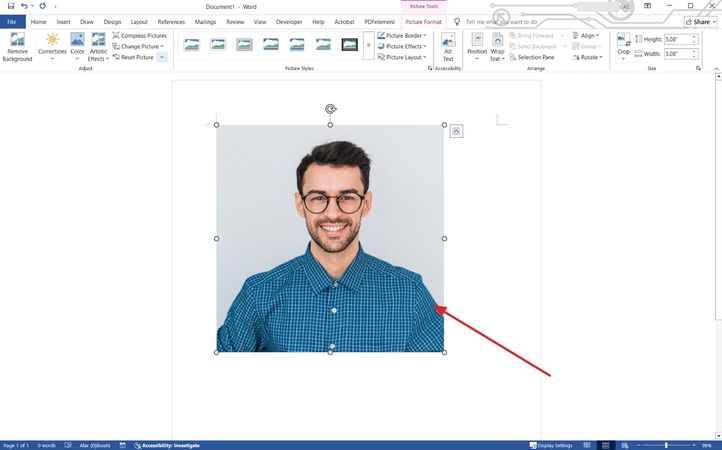Screen dimensions: 722x450
Task: Open the Corrections brightness menu
Action: [x=52, y=47]
